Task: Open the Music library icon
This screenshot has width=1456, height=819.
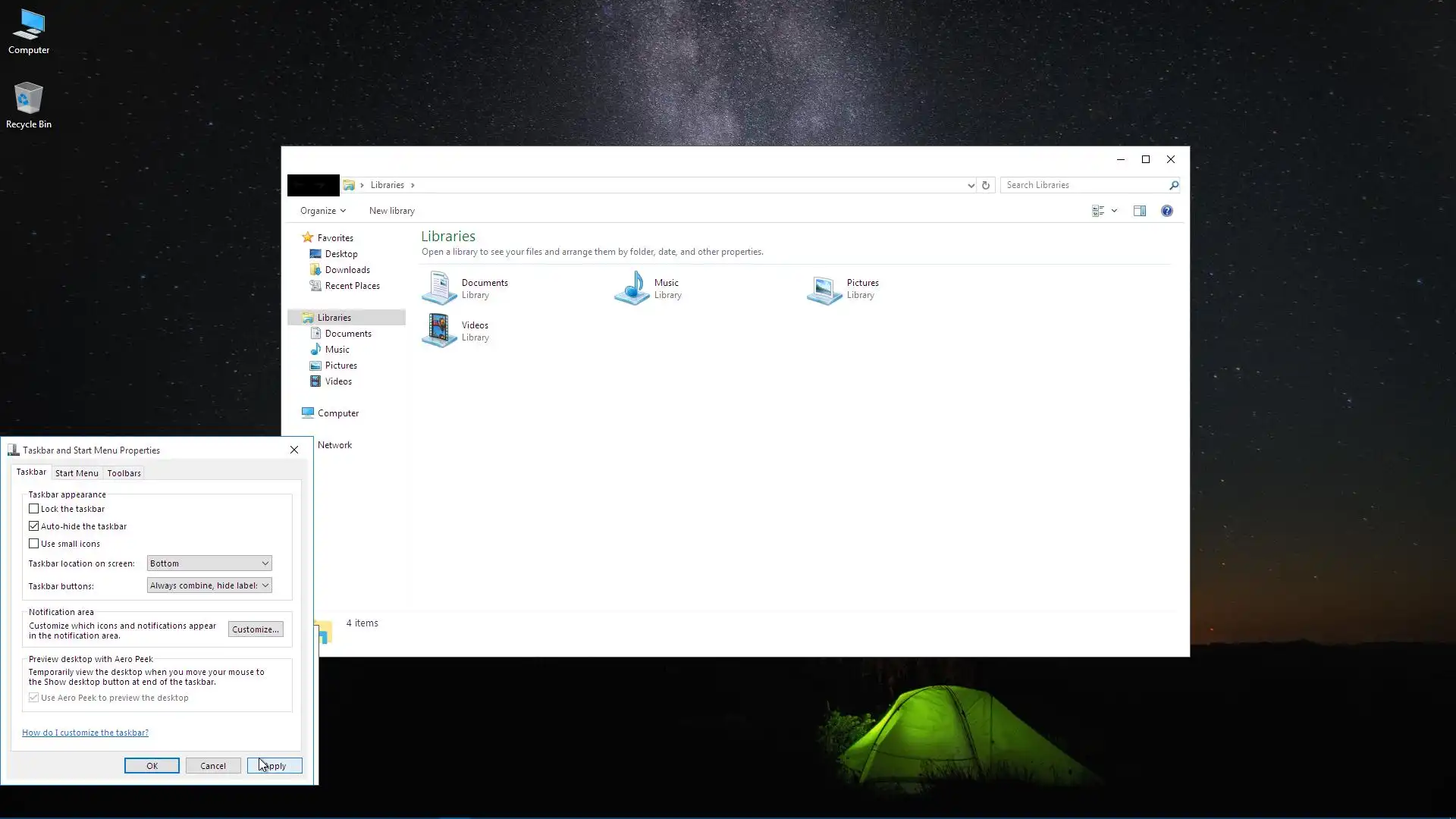Action: 632,289
